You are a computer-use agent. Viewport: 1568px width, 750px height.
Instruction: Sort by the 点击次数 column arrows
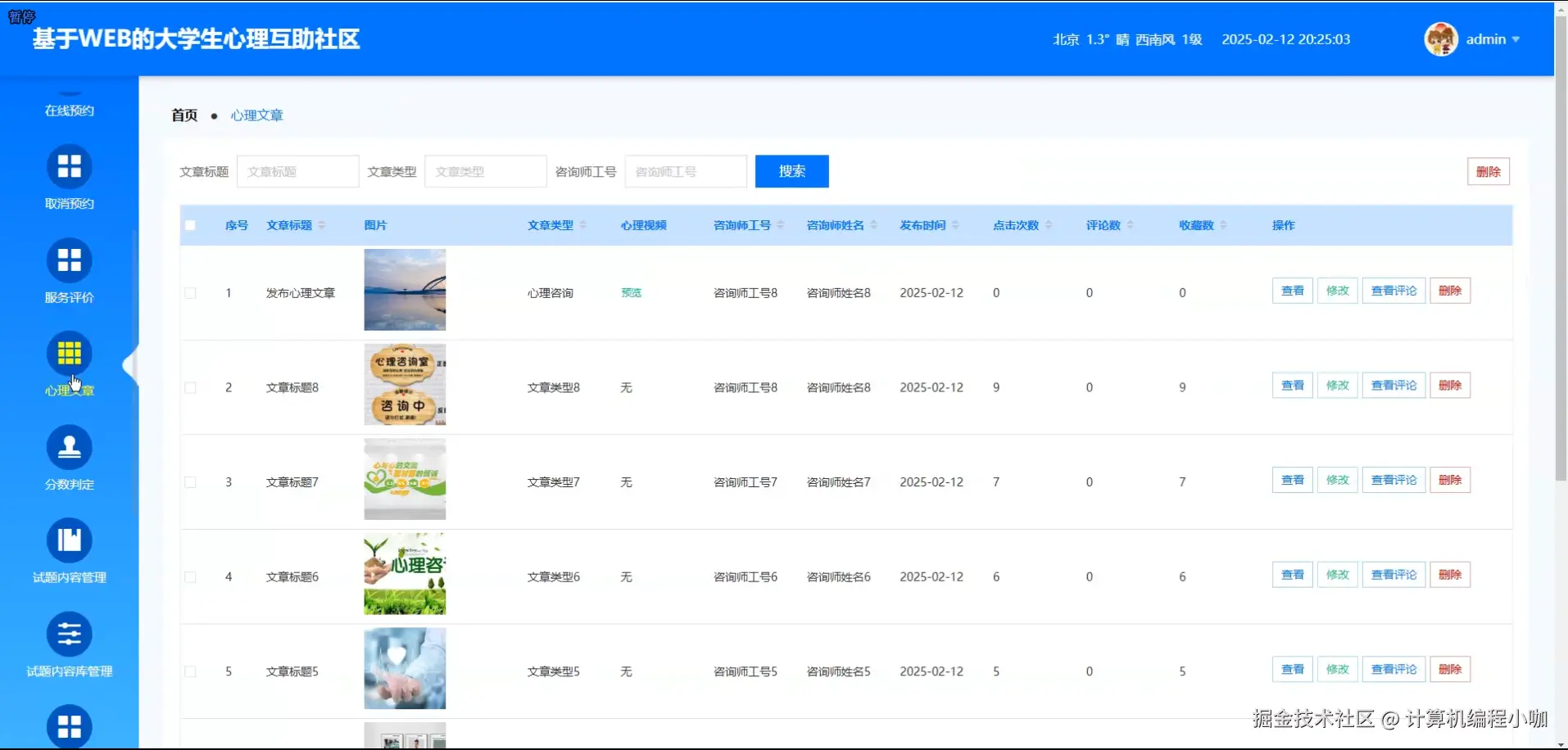tap(1049, 225)
